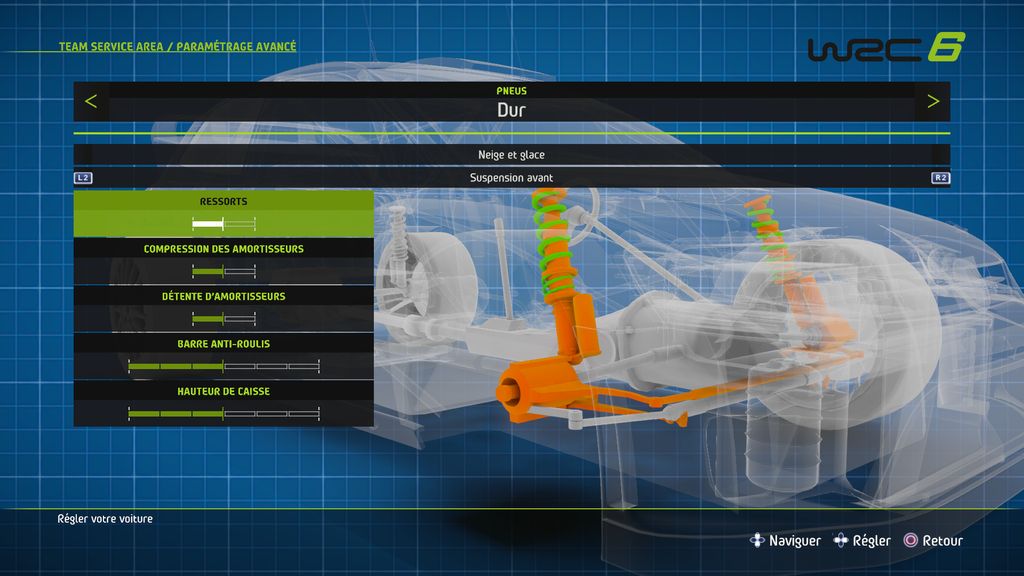The image size is (1024, 576).
Task: Adjust the Ressorts slider
Action: pyautogui.click(x=223, y=224)
